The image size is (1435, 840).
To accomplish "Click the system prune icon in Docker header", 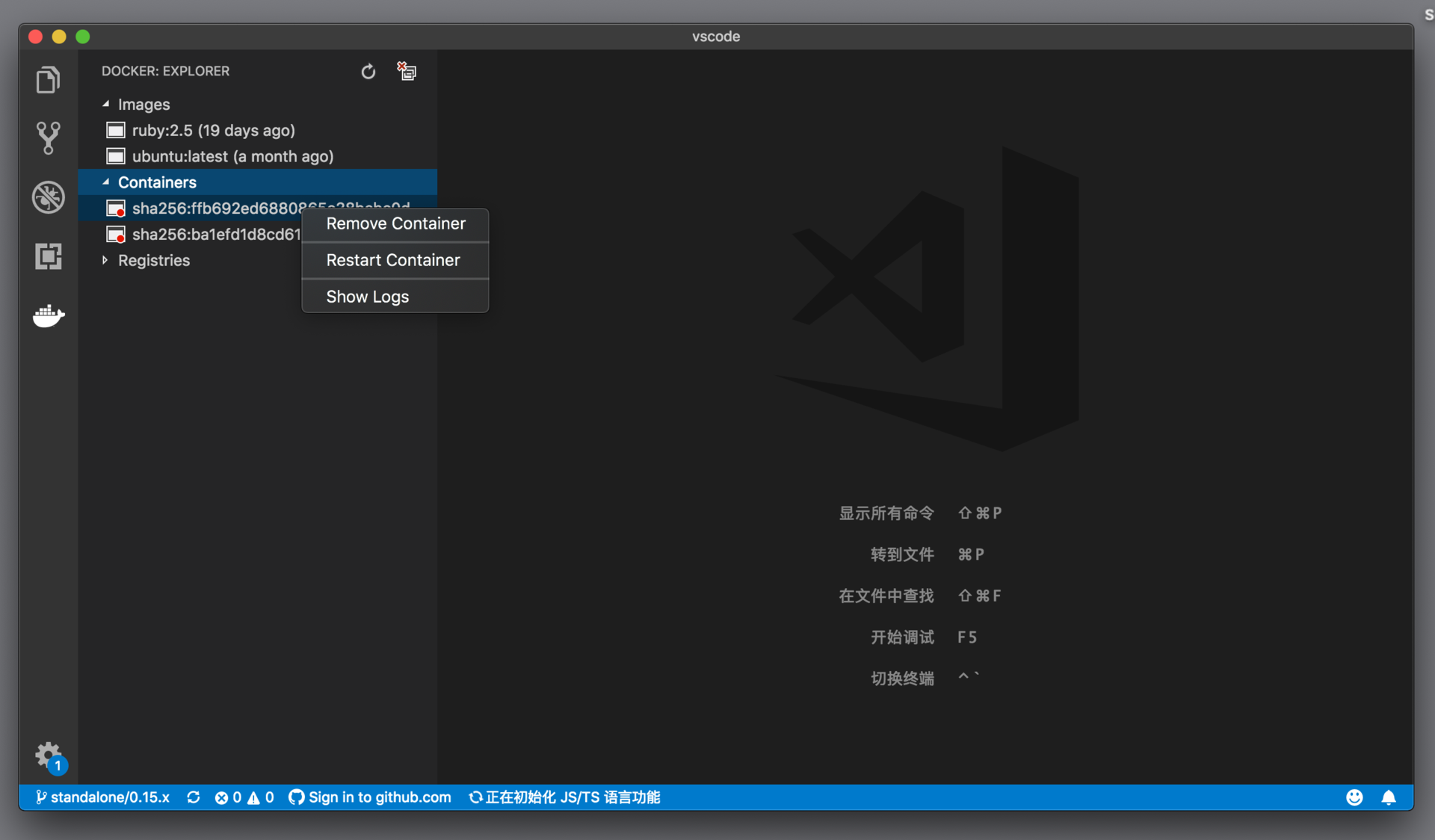I will [407, 72].
